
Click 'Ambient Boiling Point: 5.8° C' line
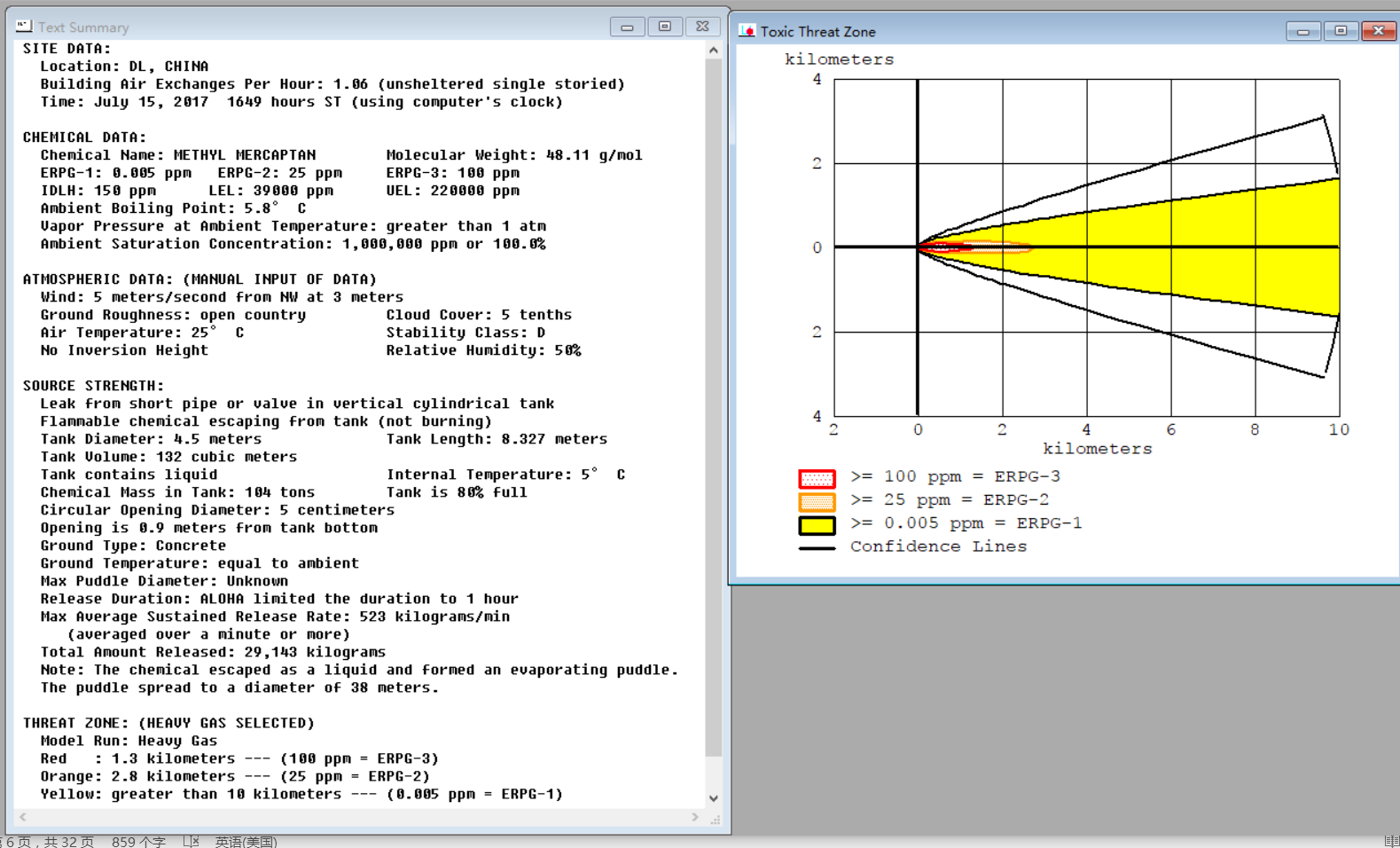[173, 208]
